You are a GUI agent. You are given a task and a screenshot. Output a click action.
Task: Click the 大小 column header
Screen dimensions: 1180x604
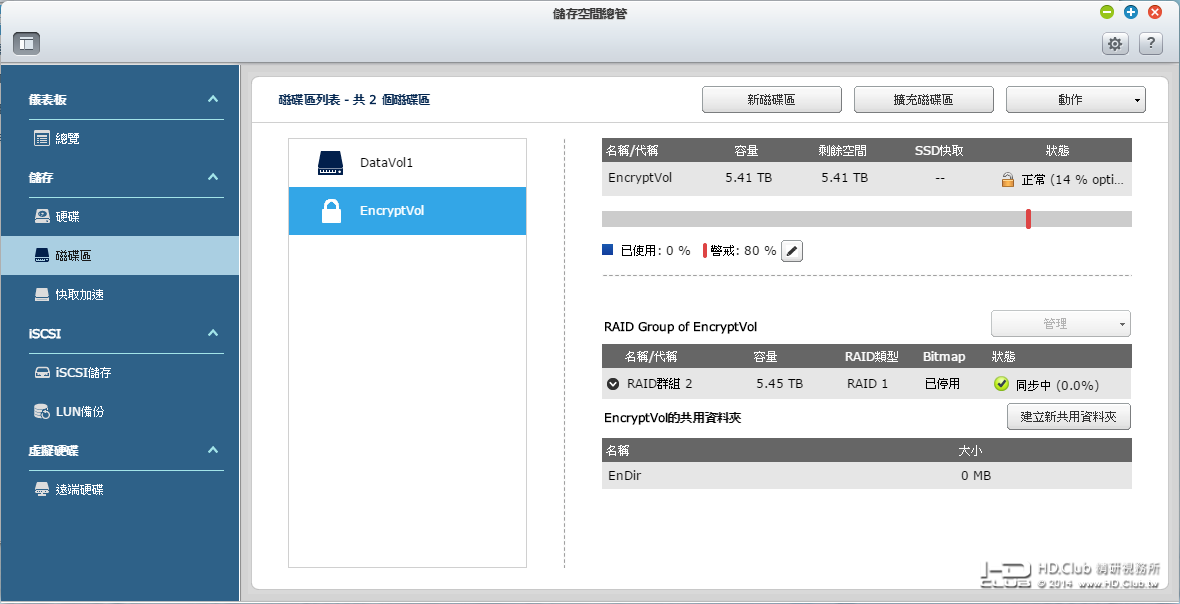pos(970,451)
